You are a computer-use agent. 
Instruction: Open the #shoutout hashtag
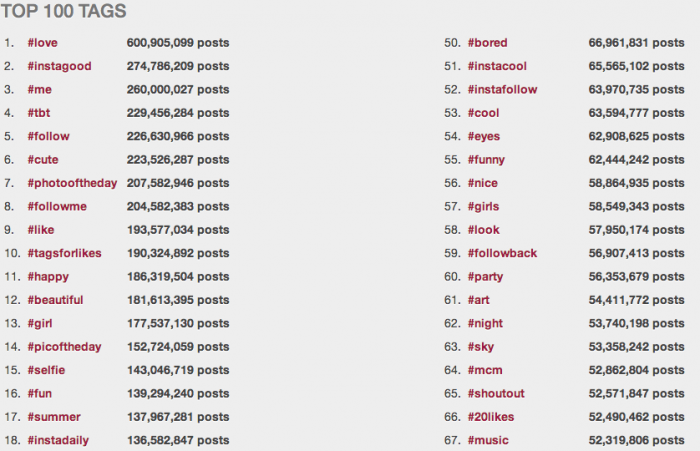[495, 393]
